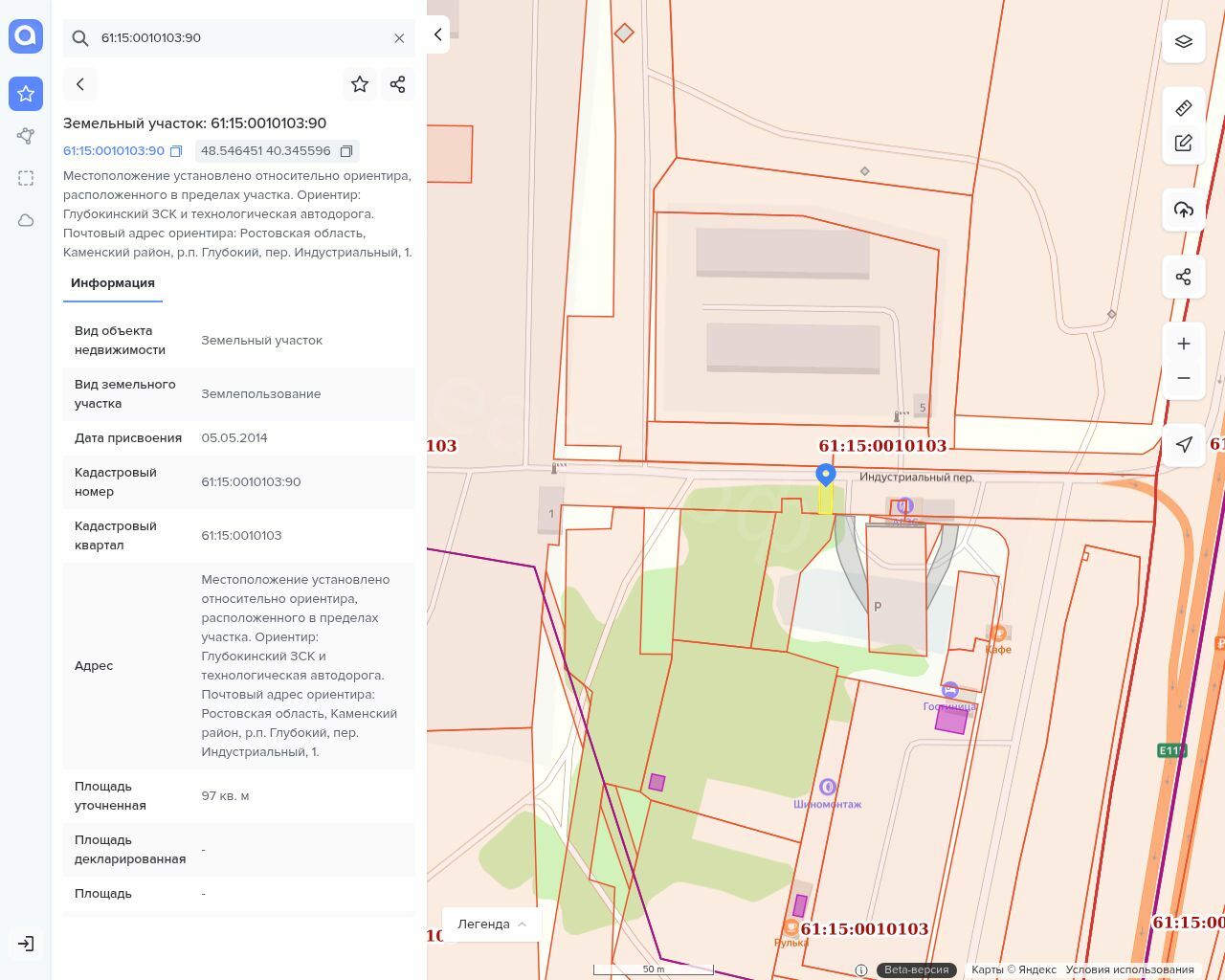Open Favorites in the left sidebar
Viewport: 1225px width, 980px height.
(x=26, y=94)
